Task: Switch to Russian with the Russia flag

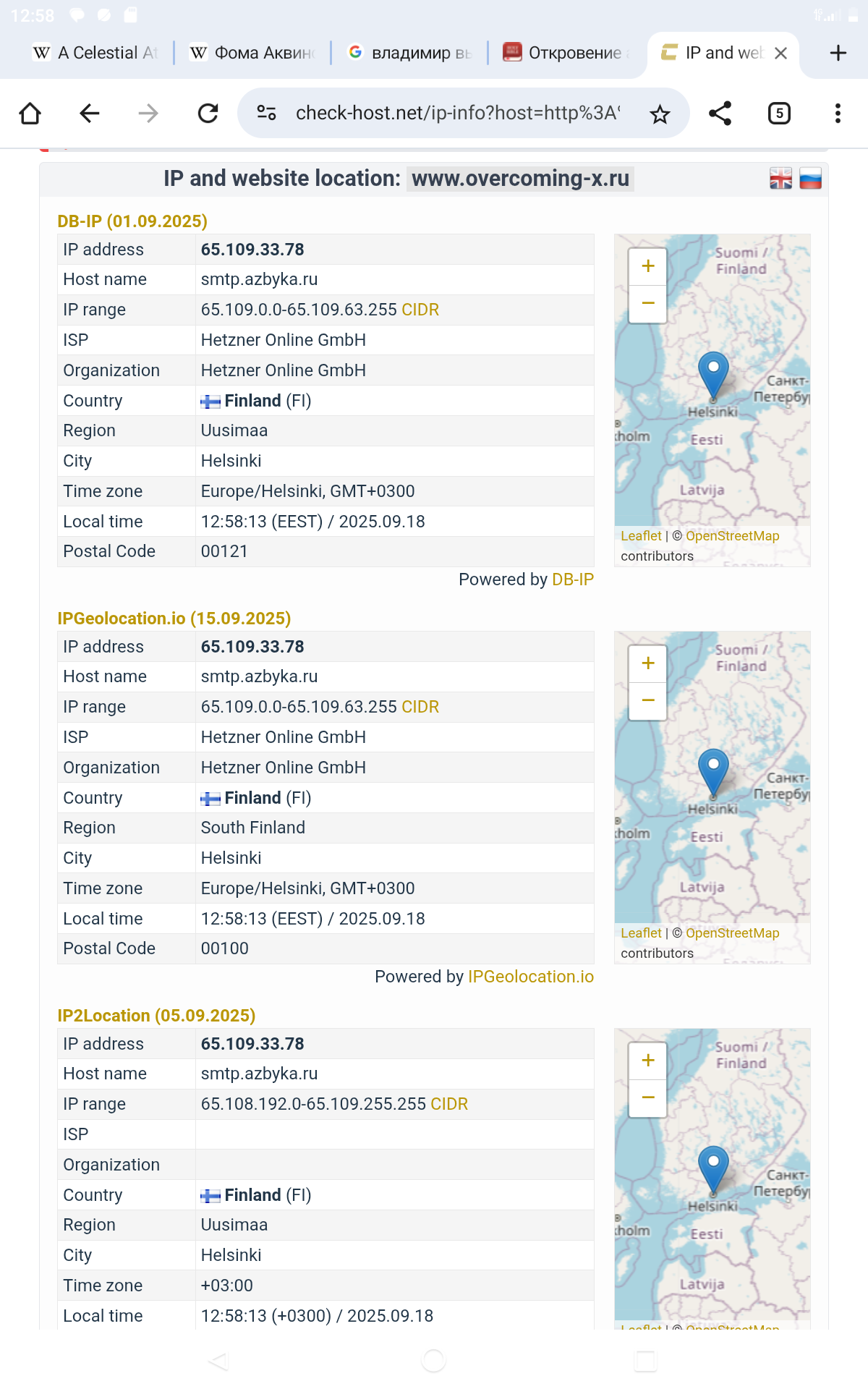Action: [810, 178]
